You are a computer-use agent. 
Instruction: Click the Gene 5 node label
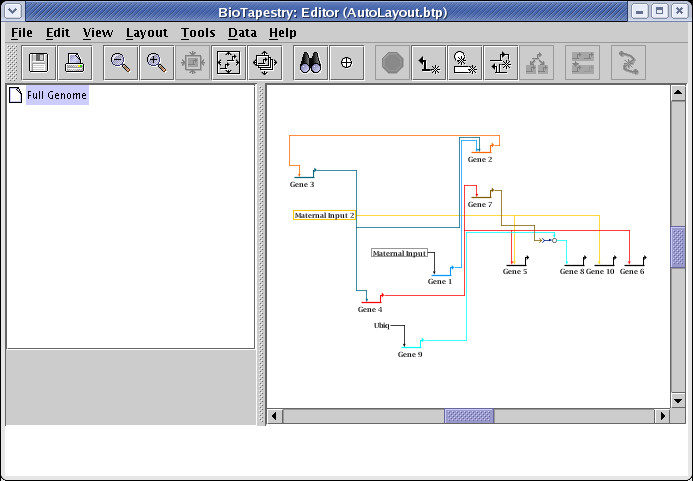coord(514,272)
